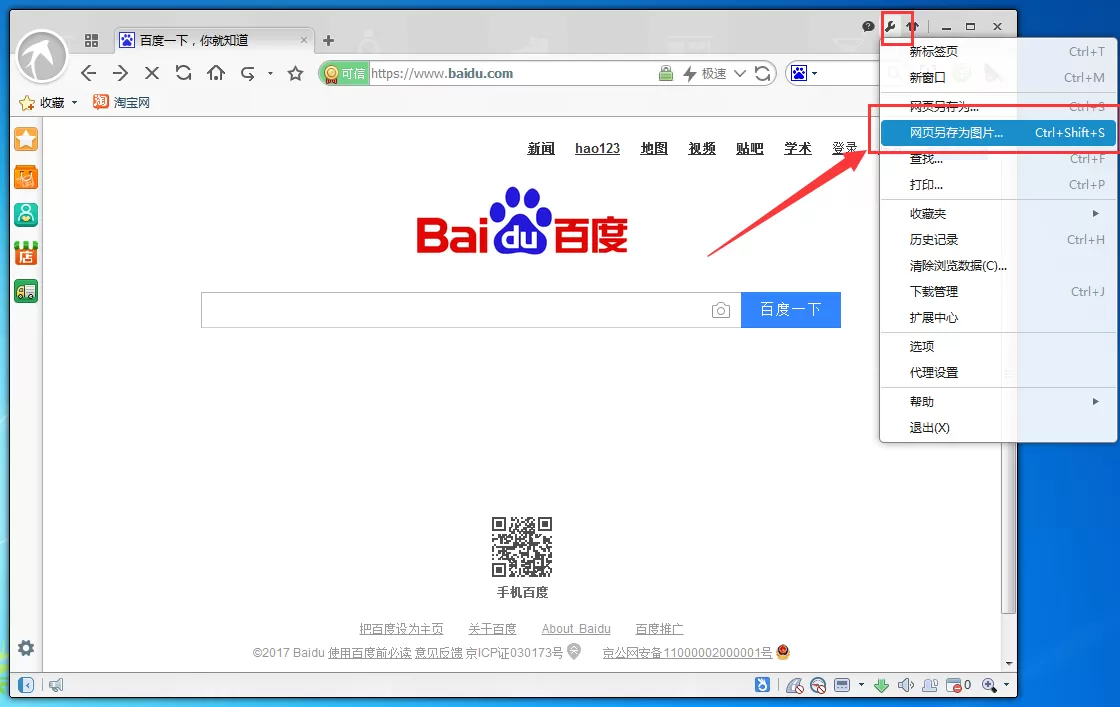Open the orange star favorites sidebar icon

point(26,139)
